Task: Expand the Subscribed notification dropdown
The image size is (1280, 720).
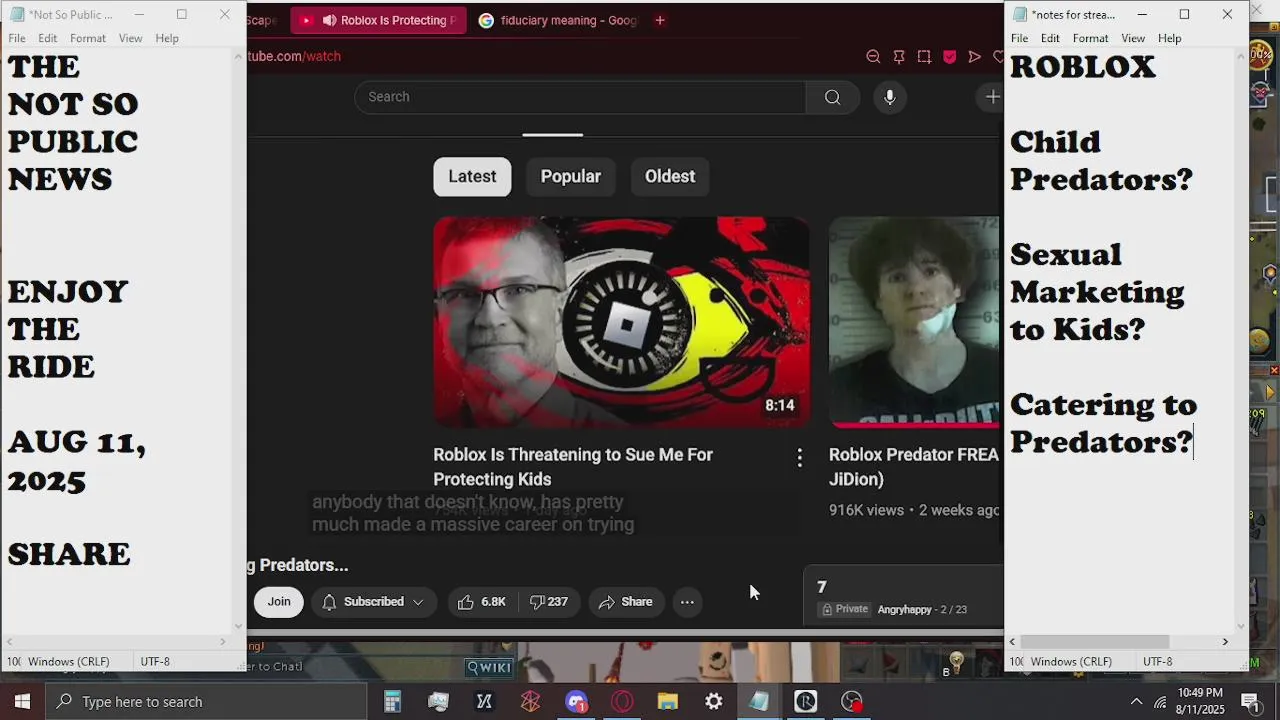Action: pyautogui.click(x=418, y=602)
